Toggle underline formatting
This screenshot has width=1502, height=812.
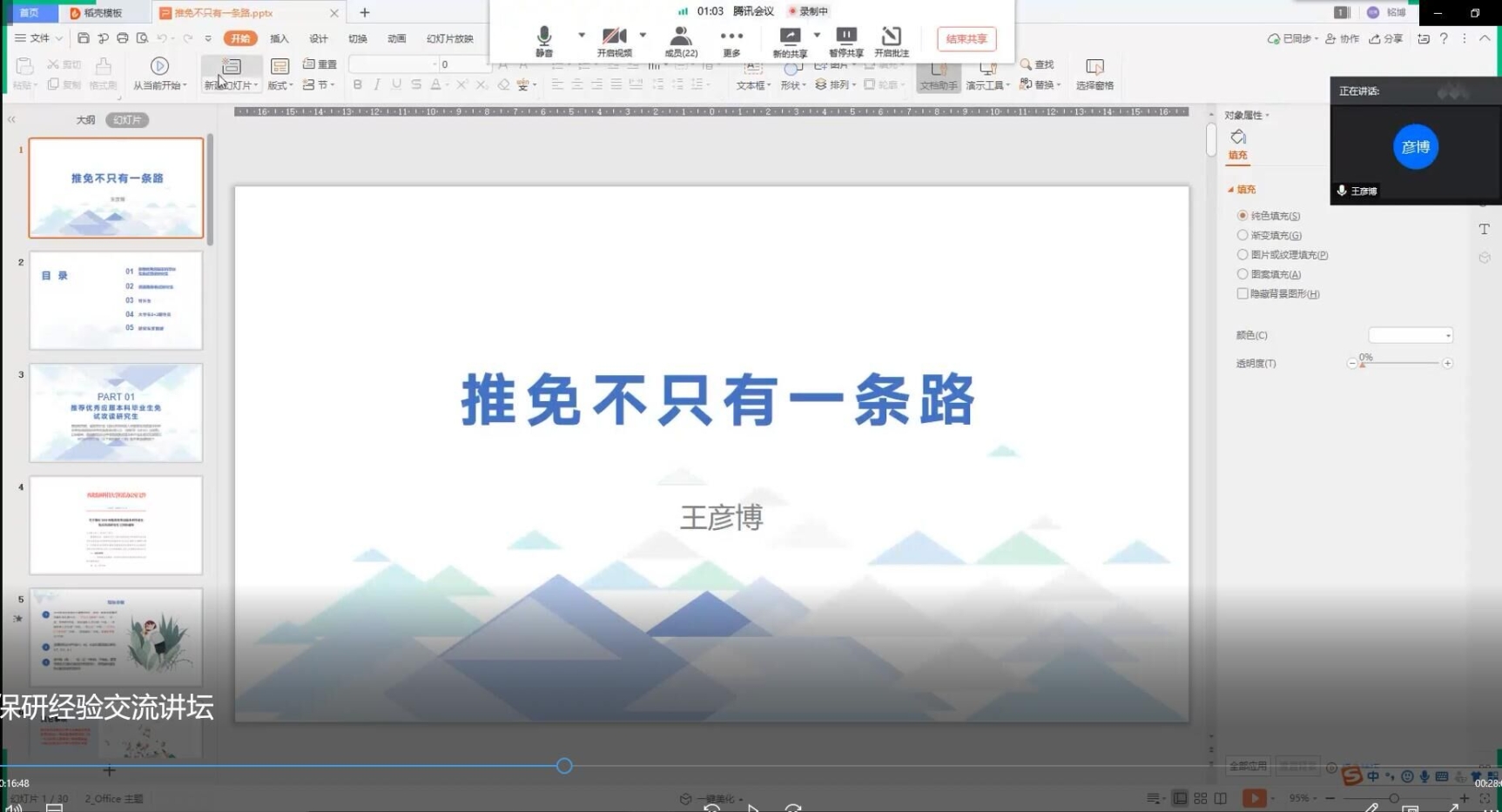[396, 84]
